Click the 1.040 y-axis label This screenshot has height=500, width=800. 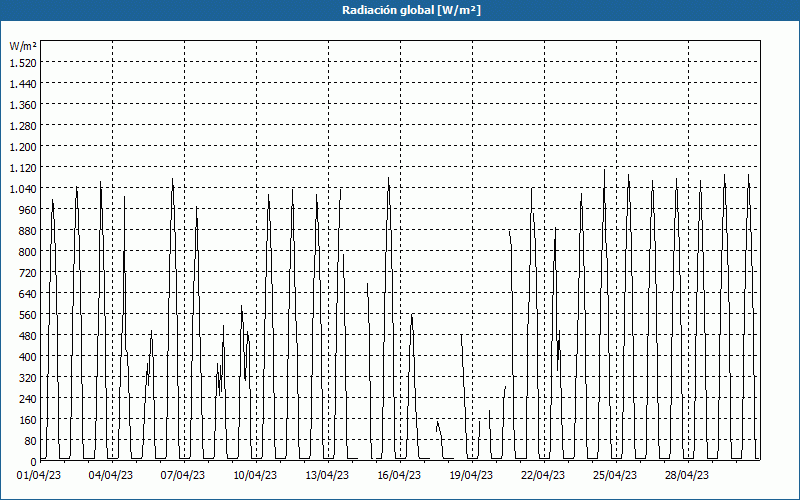(23, 189)
